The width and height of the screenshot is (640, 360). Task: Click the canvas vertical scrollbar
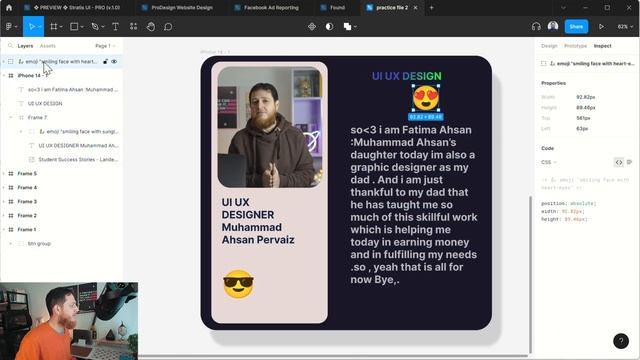click(530, 274)
